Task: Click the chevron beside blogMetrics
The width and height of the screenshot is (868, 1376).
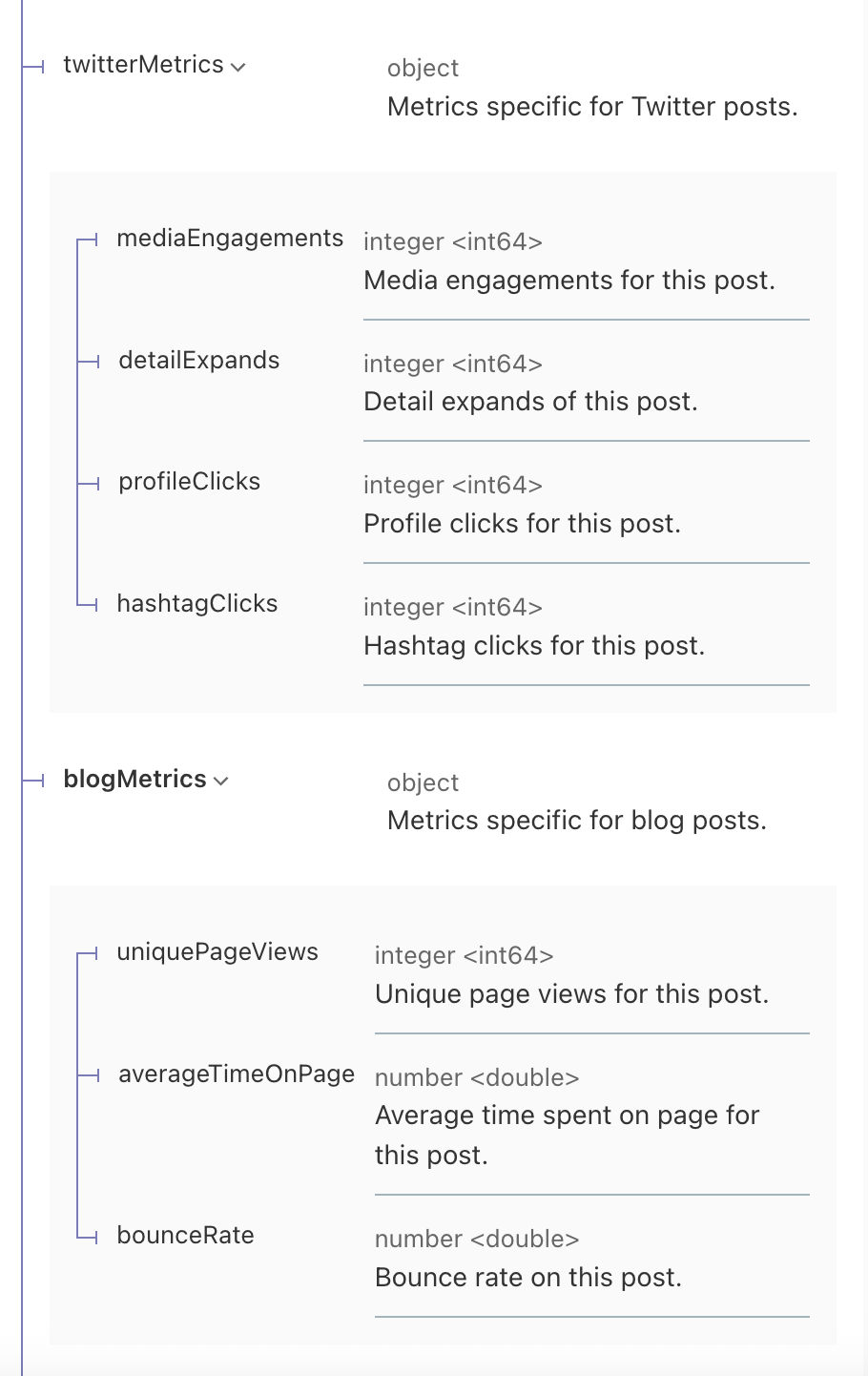Action: point(222,780)
